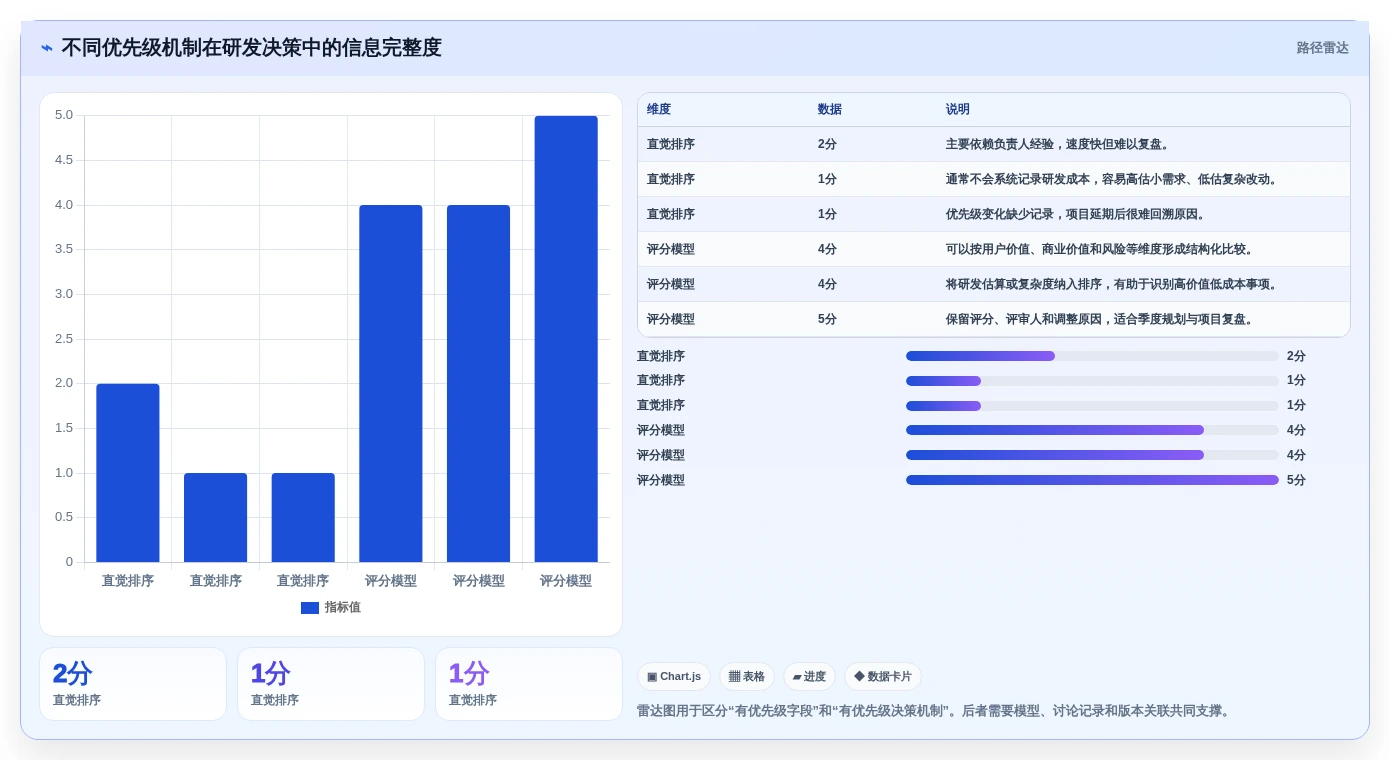Click the 5.0 y-axis label
This screenshot has height=760, width=1390.
pyautogui.click(x=64, y=116)
